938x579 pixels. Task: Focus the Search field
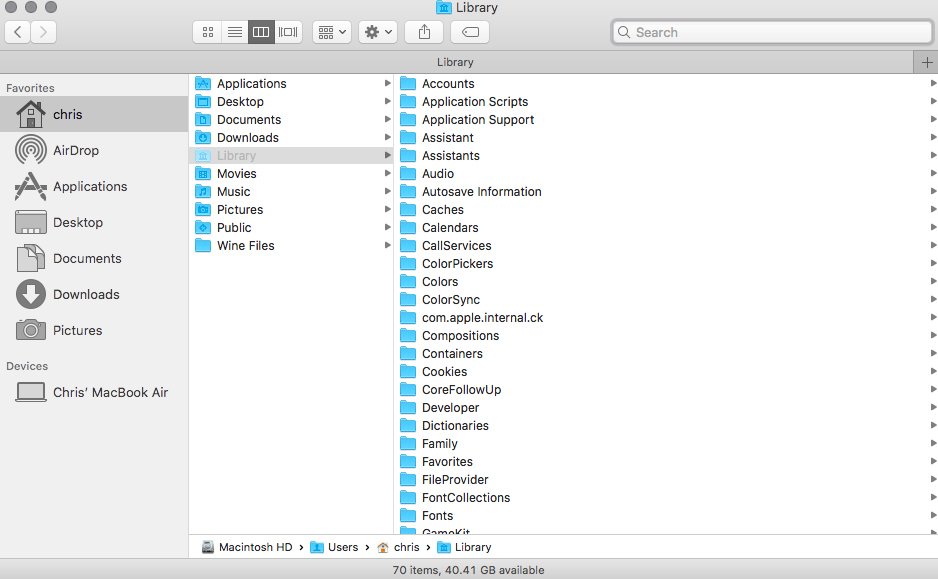click(x=772, y=32)
